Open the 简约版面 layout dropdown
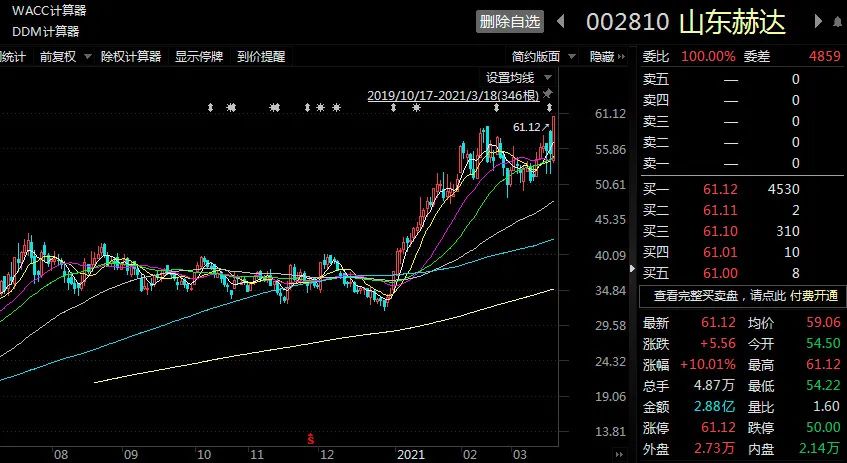847x463 pixels. 541,57
